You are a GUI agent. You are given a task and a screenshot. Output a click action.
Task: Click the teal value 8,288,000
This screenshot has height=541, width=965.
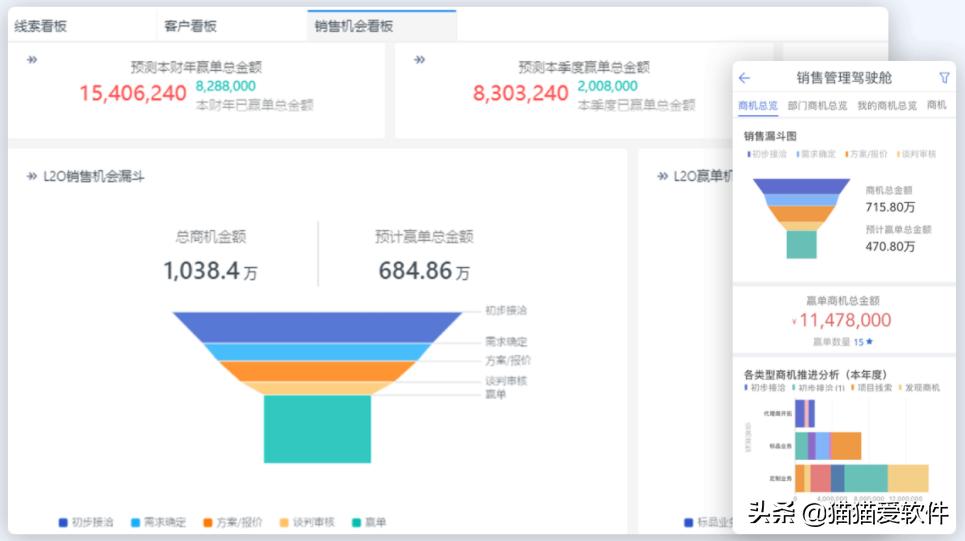[x=225, y=86]
